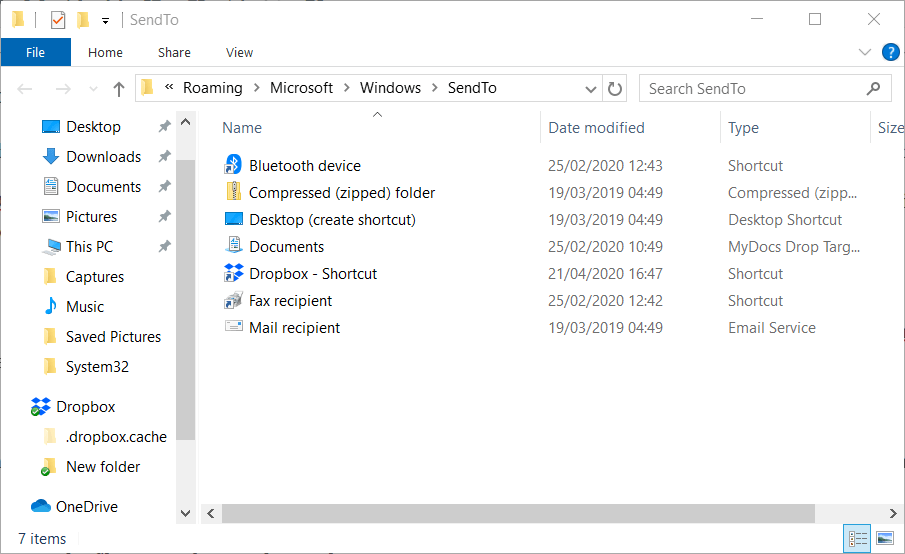The height and width of the screenshot is (554, 905).
Task: Sort by the Date modified column header
Action: (x=597, y=128)
